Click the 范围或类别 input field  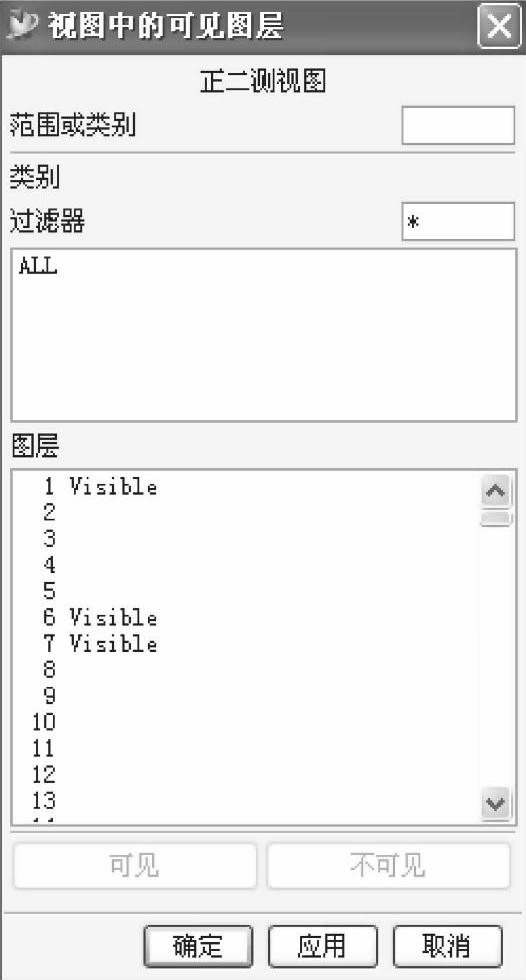tap(458, 126)
